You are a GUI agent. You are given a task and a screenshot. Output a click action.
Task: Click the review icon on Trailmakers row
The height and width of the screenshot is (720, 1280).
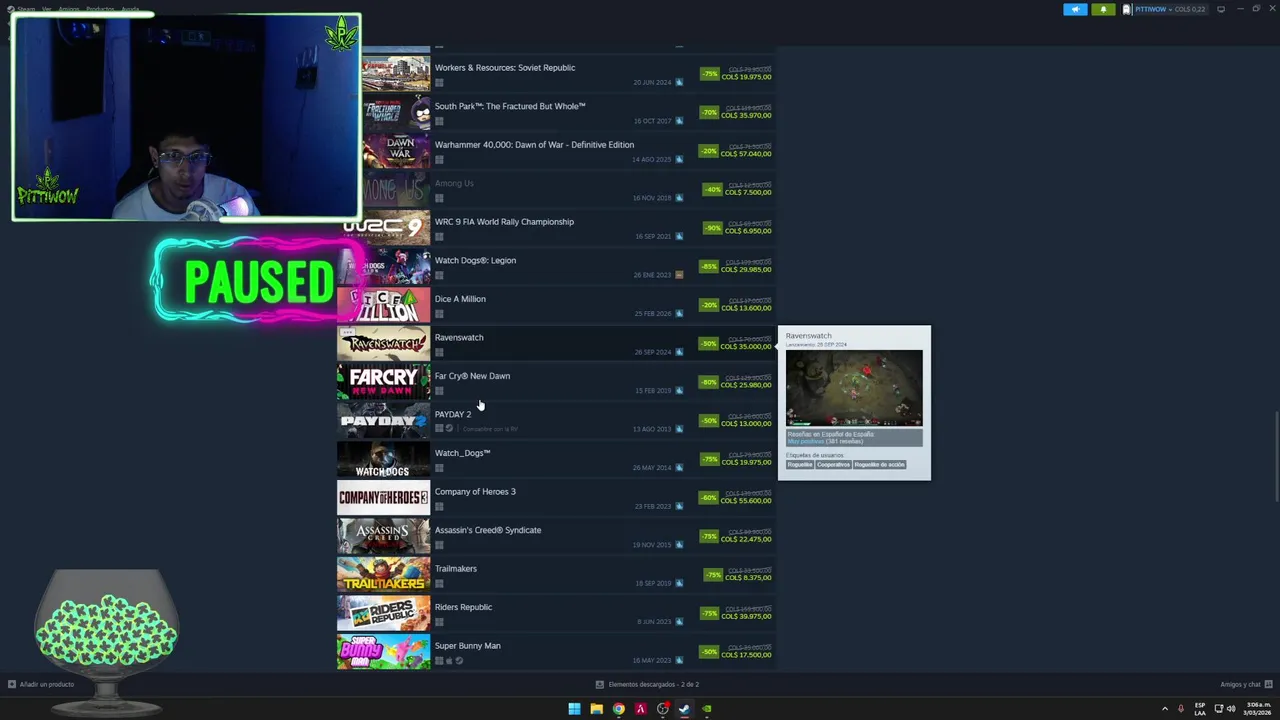[679, 583]
